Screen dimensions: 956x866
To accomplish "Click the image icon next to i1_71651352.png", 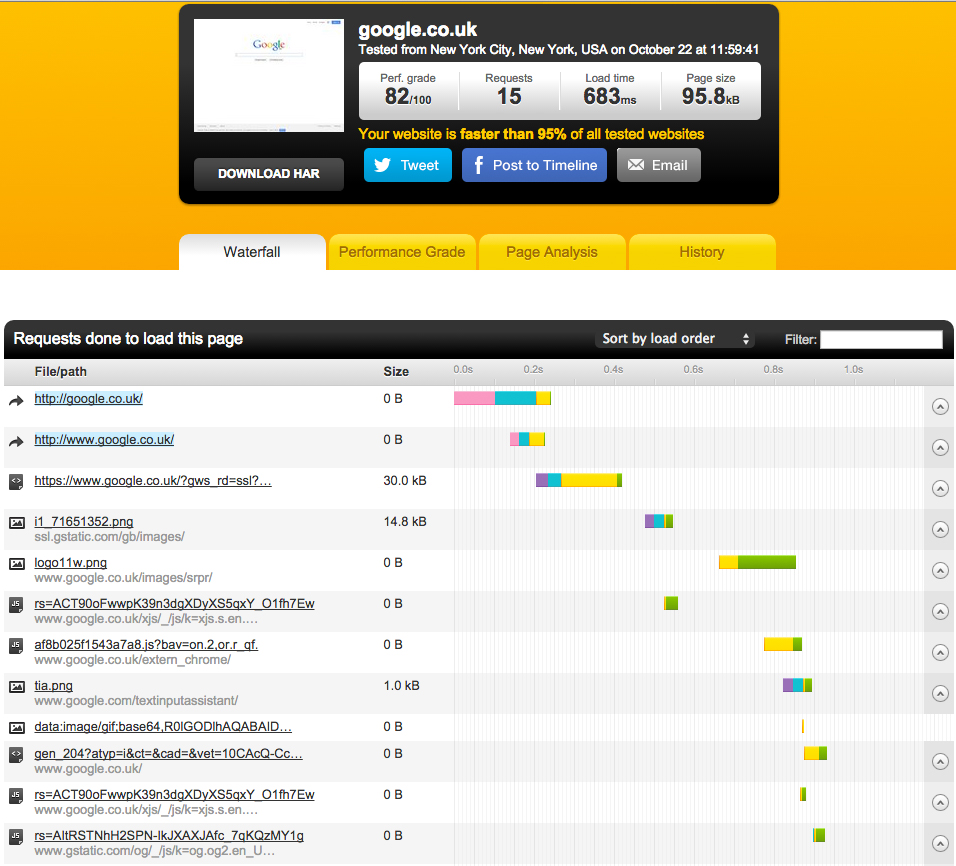I will [16, 523].
